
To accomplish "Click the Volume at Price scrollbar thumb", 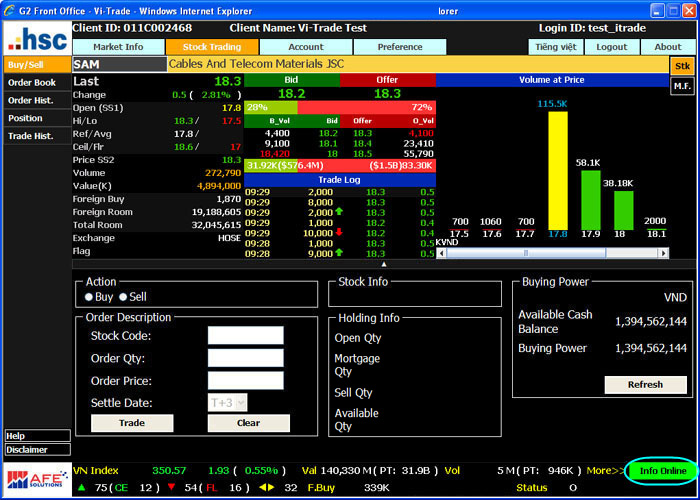I will [x=526, y=253].
